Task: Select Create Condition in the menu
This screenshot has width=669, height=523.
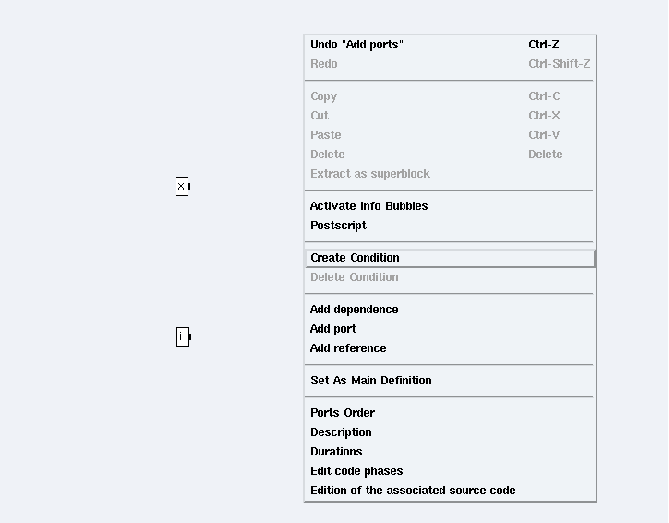Action: [x=450, y=258]
